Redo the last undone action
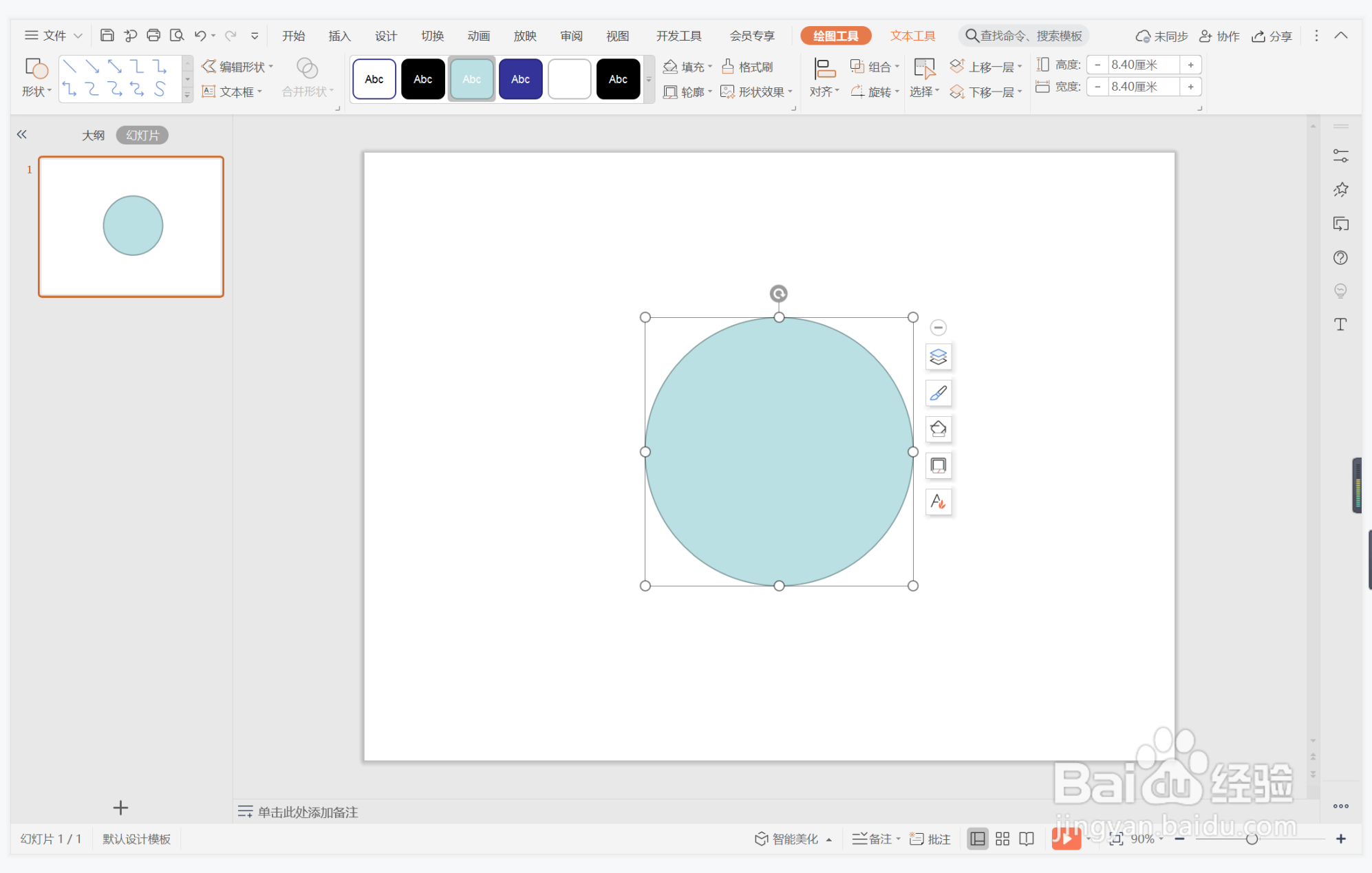 [x=231, y=35]
